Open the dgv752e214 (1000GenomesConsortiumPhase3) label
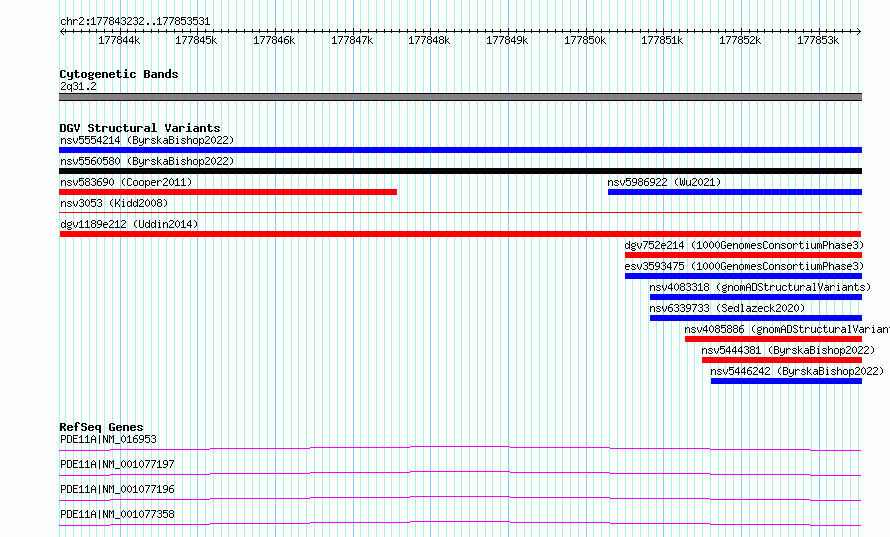 [x=744, y=245]
